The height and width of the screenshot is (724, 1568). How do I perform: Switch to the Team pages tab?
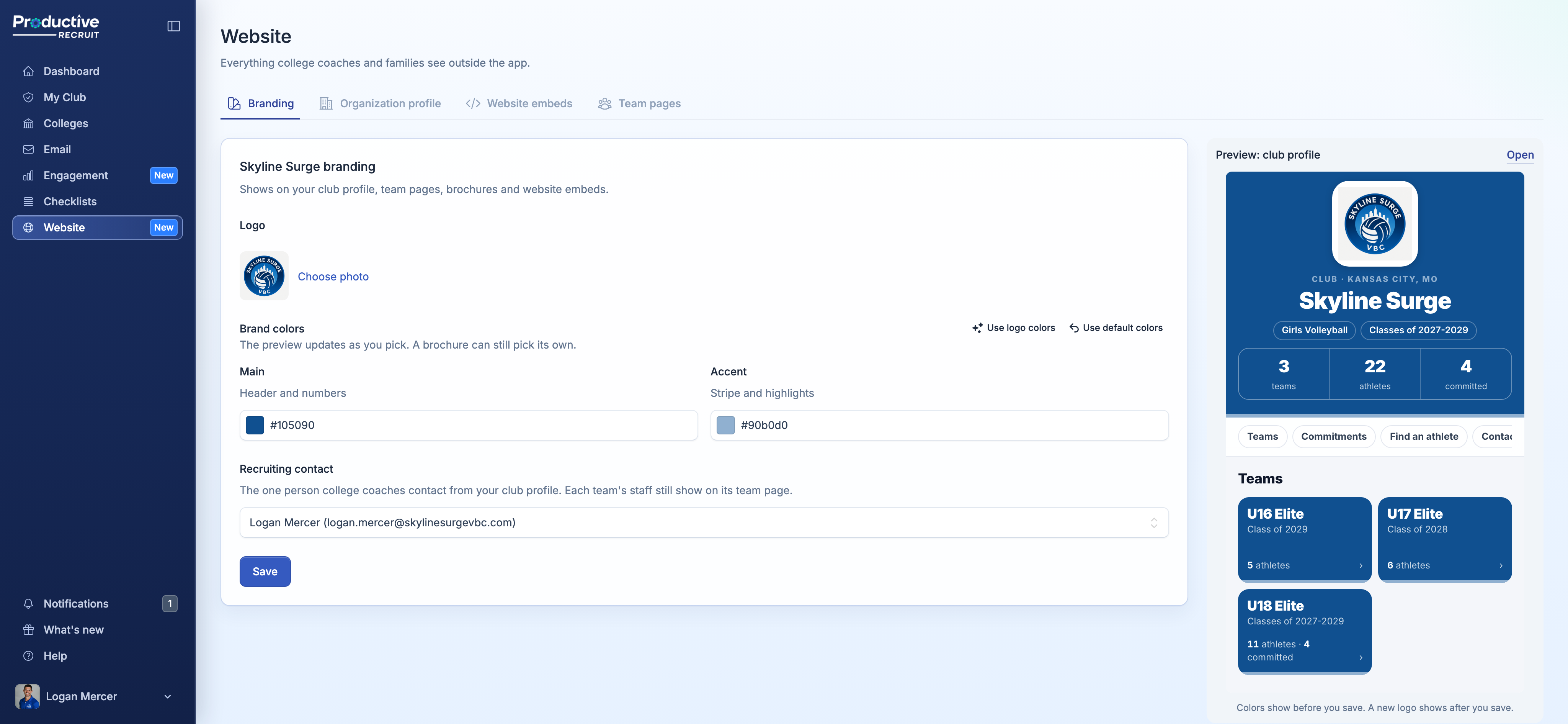[x=639, y=103]
